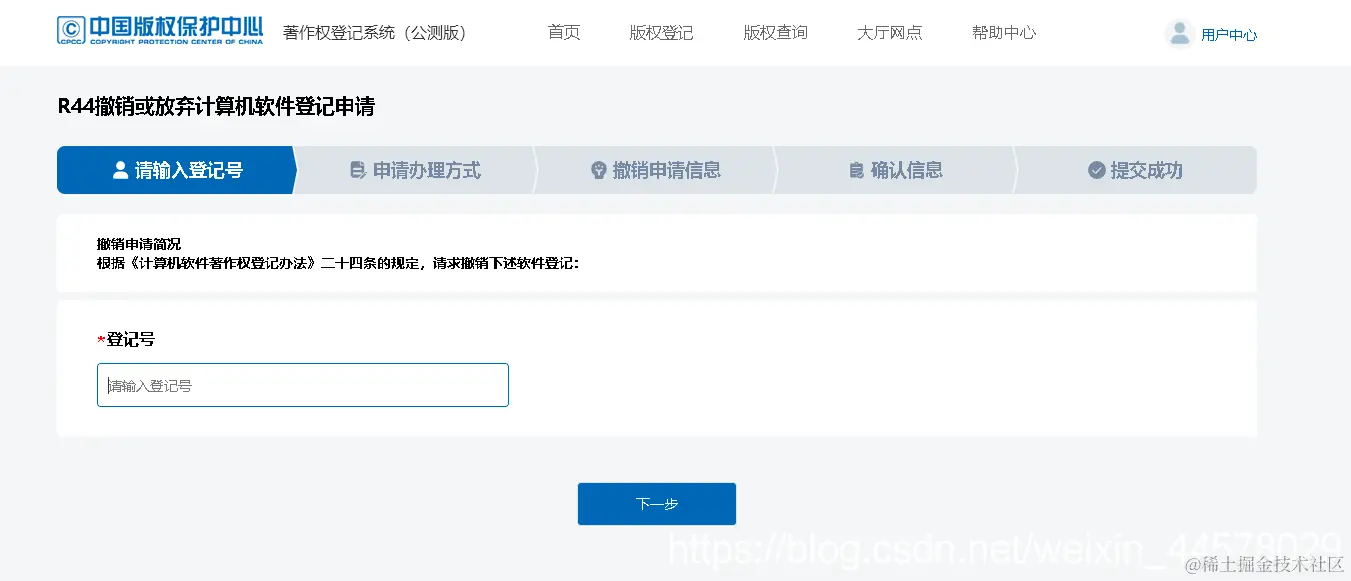Click the document icon on 申请办理方式 step
This screenshot has width=1351, height=581.
358,170
